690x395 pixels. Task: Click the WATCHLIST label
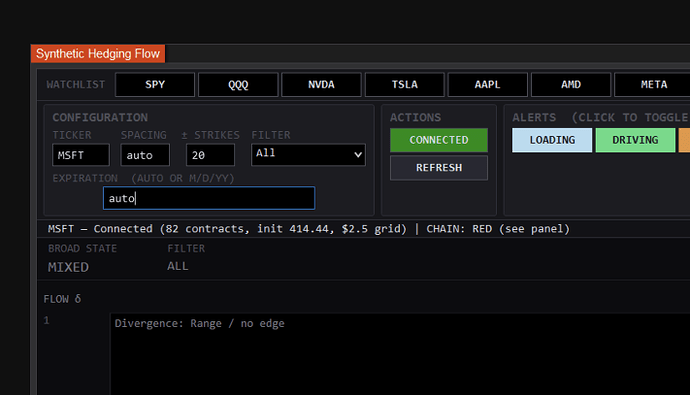click(x=76, y=84)
